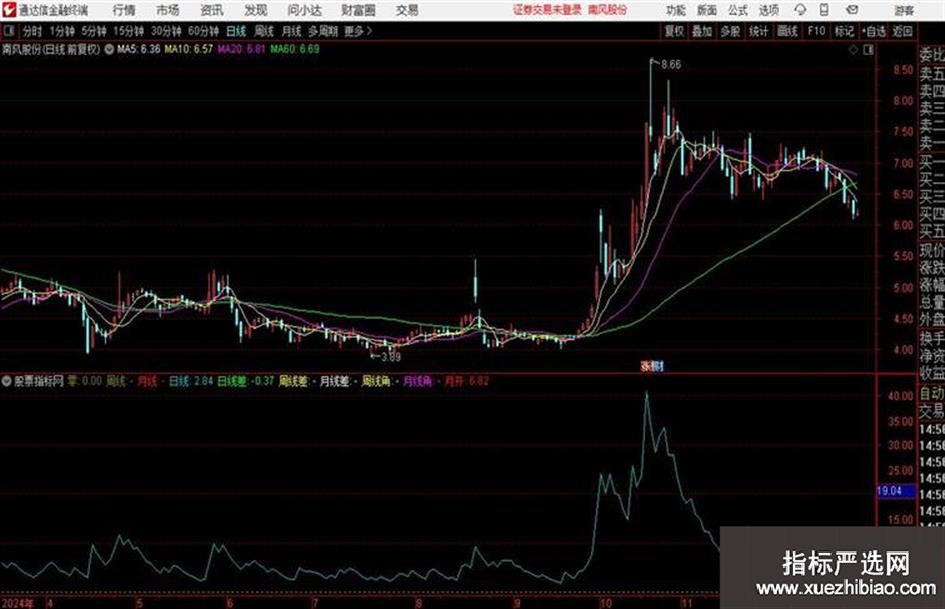Viewport: 945px width, 609px height.
Task: Open the 问小达 menu
Action: coord(304,10)
